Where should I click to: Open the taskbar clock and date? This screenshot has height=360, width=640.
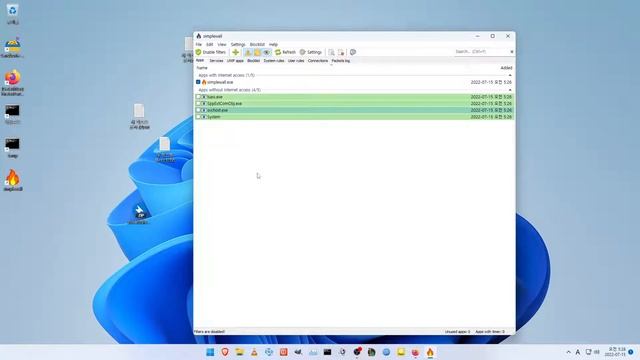point(616,352)
